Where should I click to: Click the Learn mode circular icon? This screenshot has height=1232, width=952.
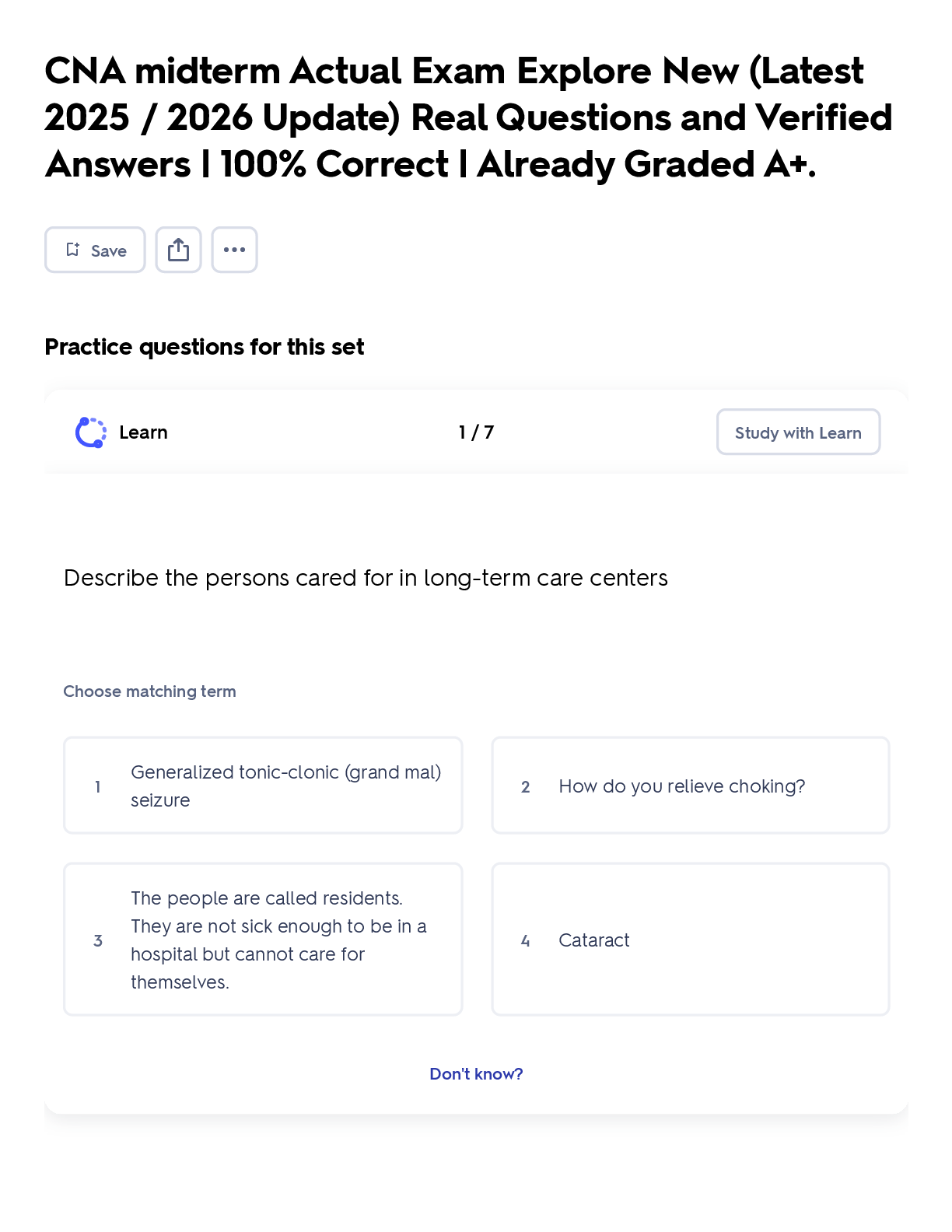coord(91,432)
